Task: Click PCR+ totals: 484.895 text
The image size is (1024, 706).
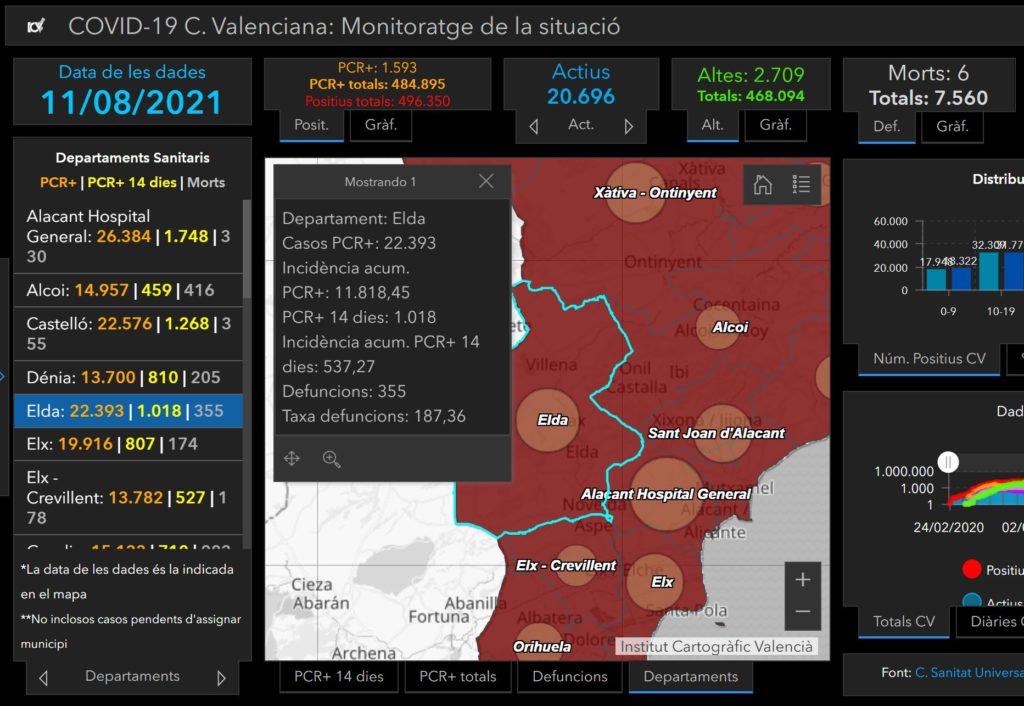Action: (x=377, y=84)
